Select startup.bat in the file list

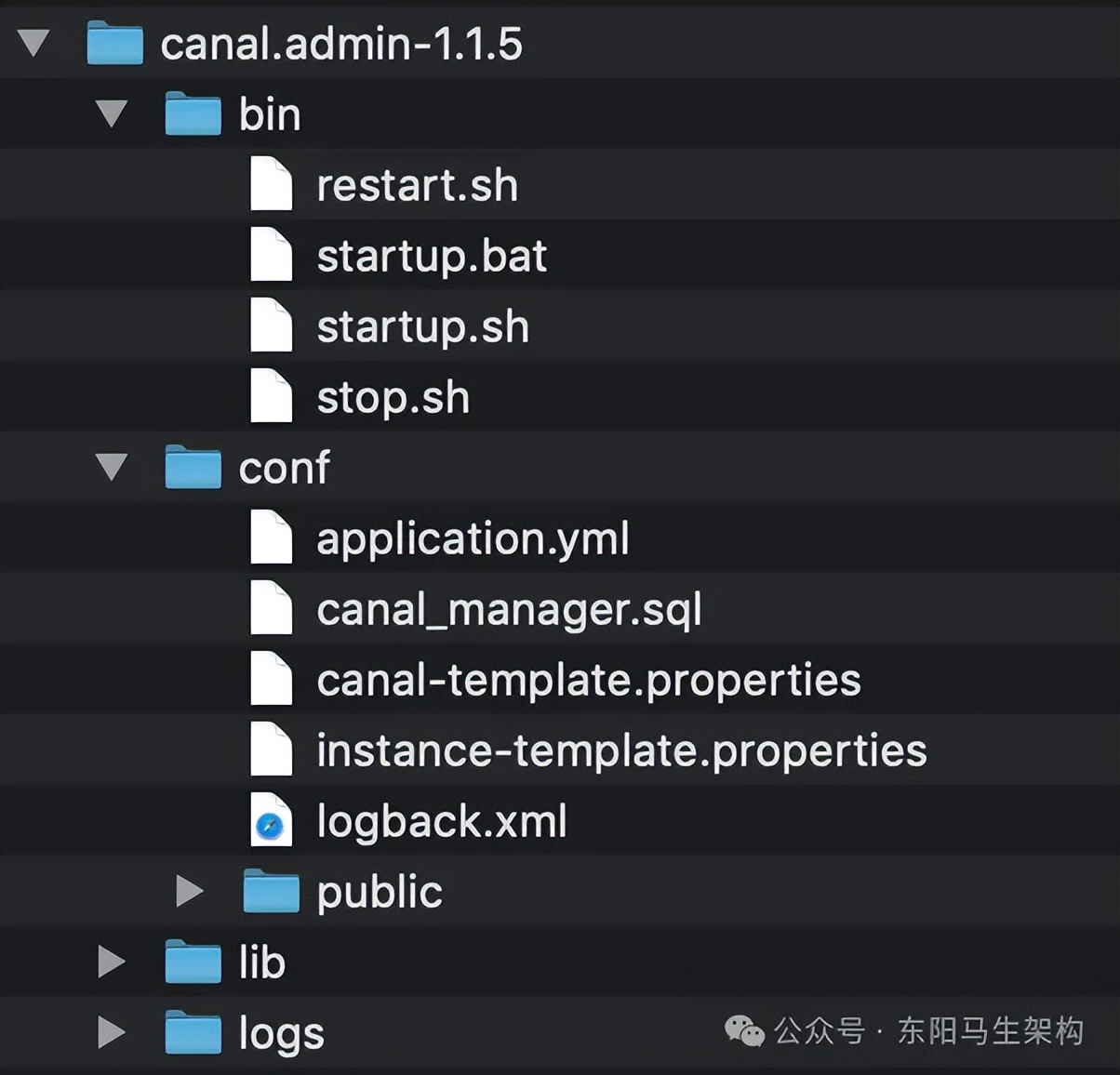point(432,257)
